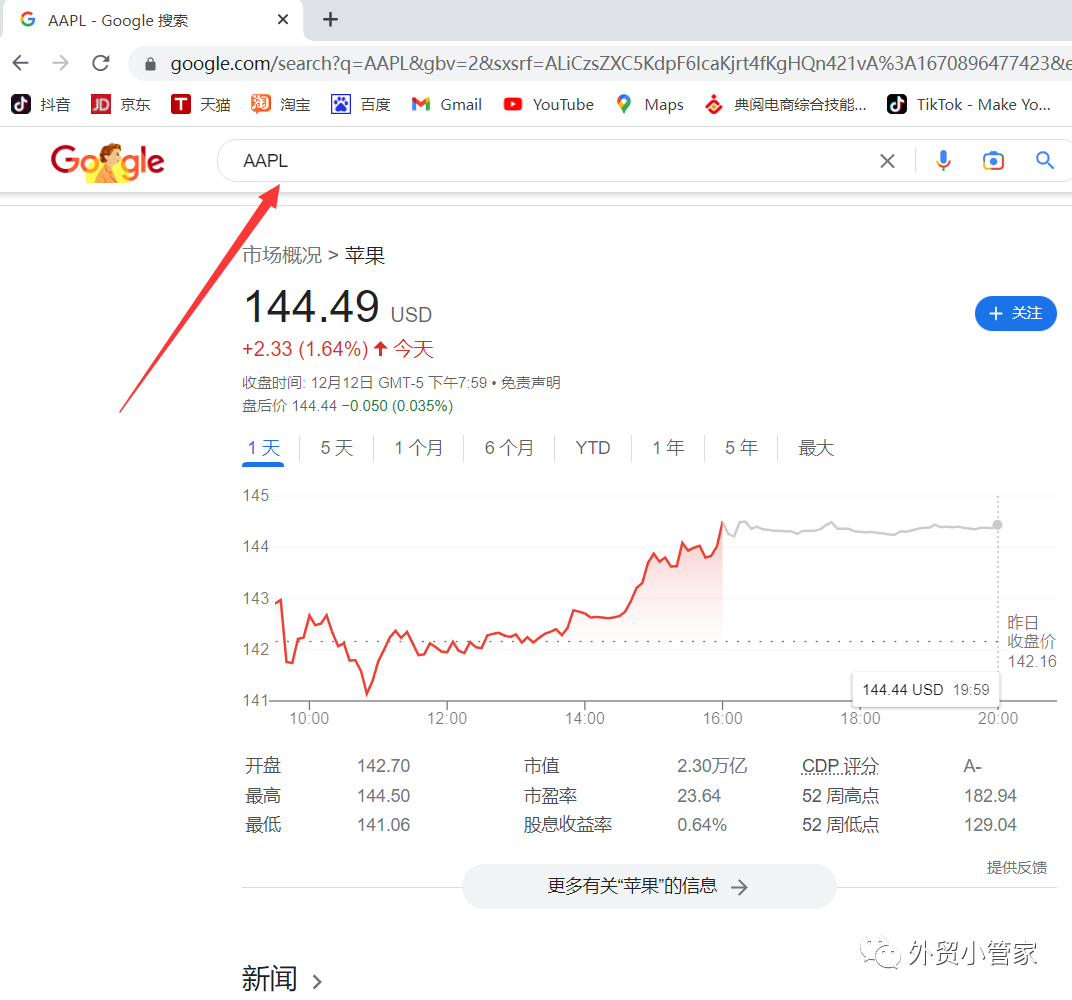
Task: Click the browser forward arrow
Action: pyautogui.click(x=61, y=63)
